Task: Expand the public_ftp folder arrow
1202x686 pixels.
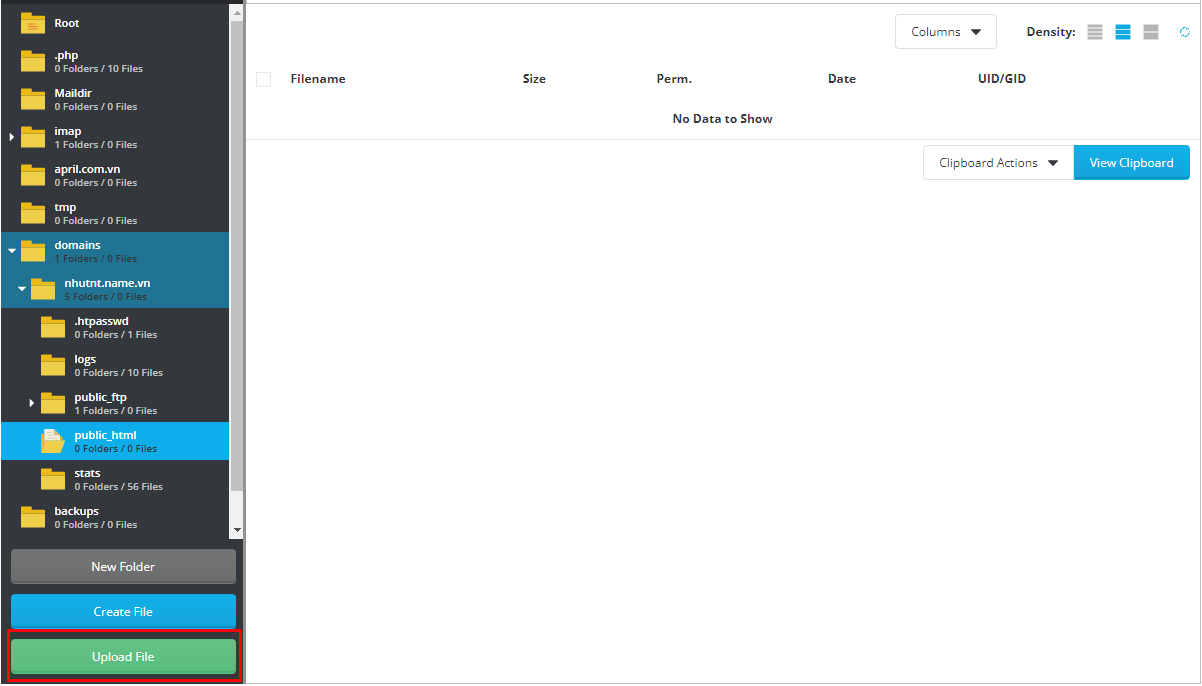Action: [31, 403]
